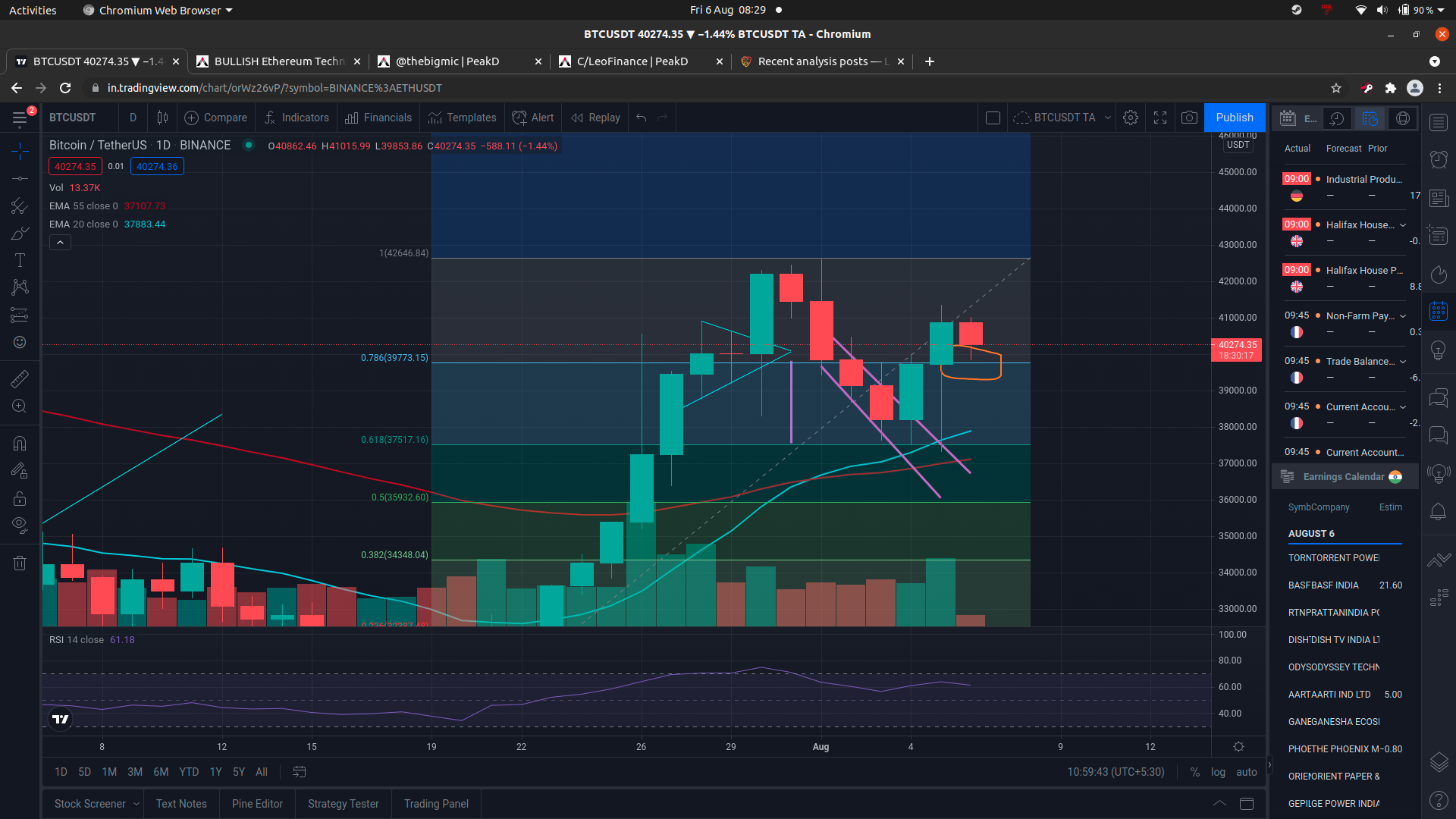Expand the Halifax House price index row
This screenshot has height=819, width=1456.
click(1403, 225)
